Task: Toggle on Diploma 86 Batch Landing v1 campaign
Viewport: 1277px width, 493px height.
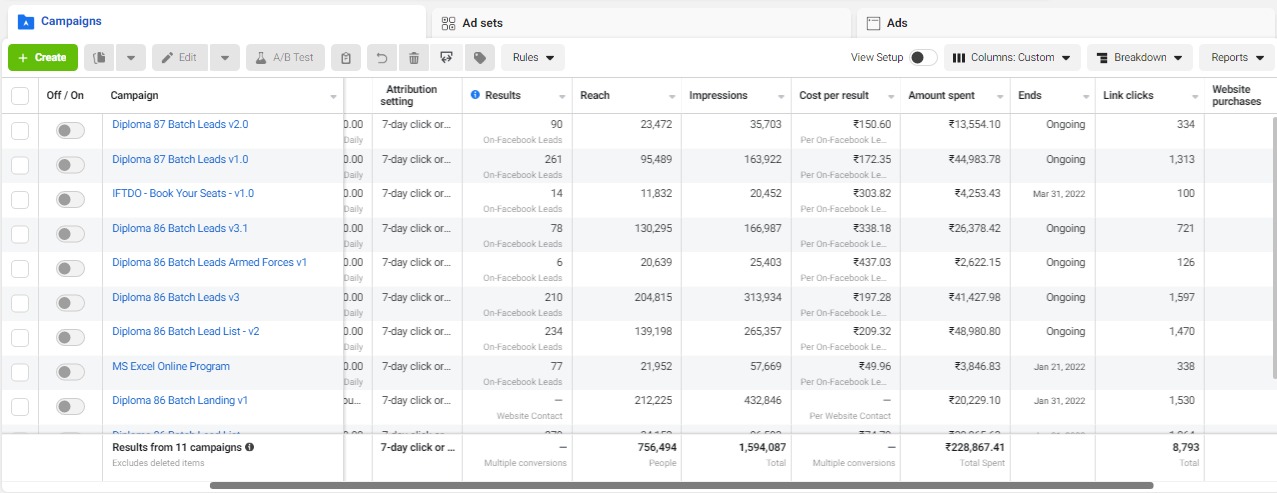Action: [x=70, y=406]
